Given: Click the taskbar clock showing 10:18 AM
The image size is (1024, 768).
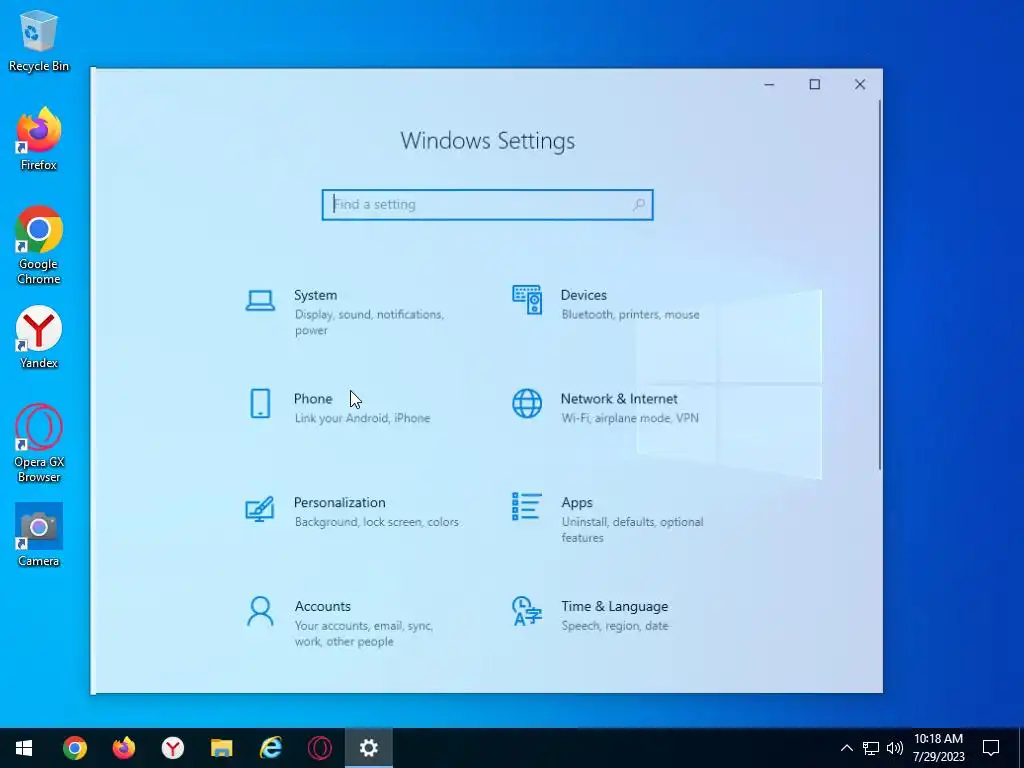Looking at the screenshot, I should pyautogui.click(x=938, y=748).
